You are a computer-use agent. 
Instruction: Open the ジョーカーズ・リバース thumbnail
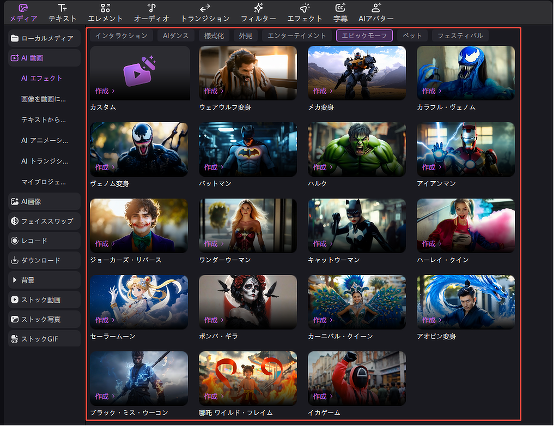[x=139, y=225]
